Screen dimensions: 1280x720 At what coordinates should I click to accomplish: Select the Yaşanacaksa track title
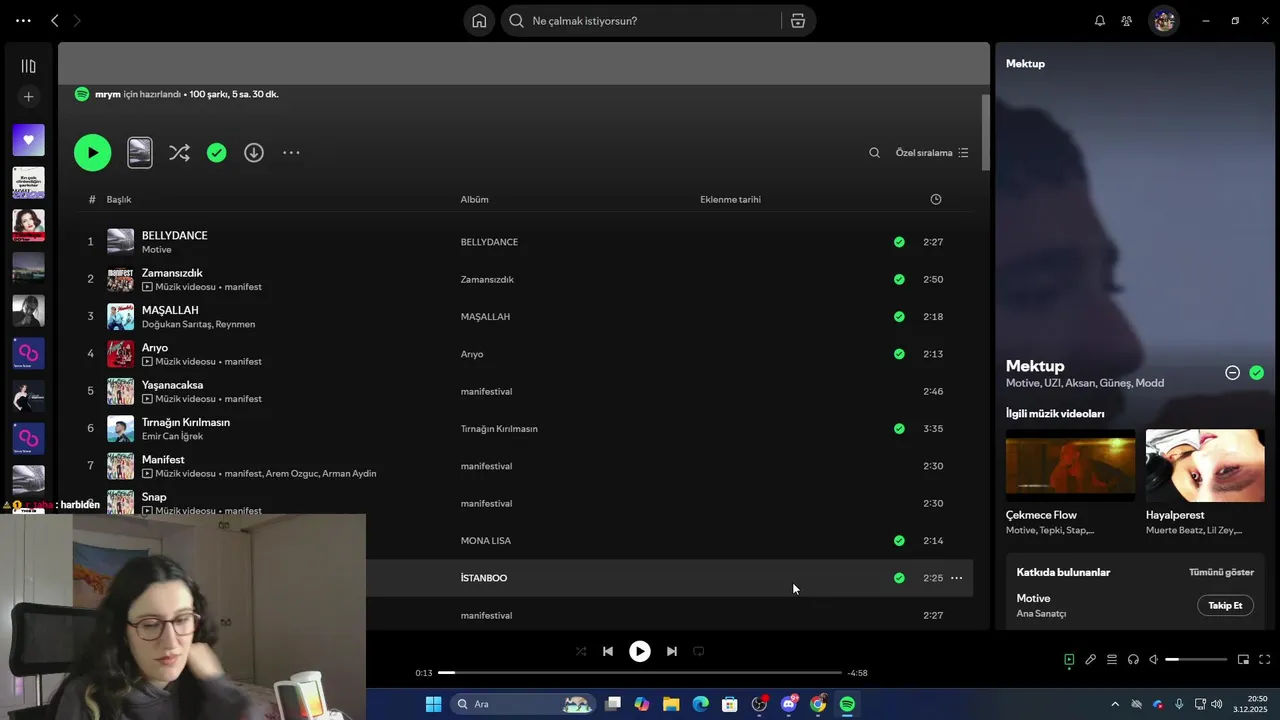point(172,385)
